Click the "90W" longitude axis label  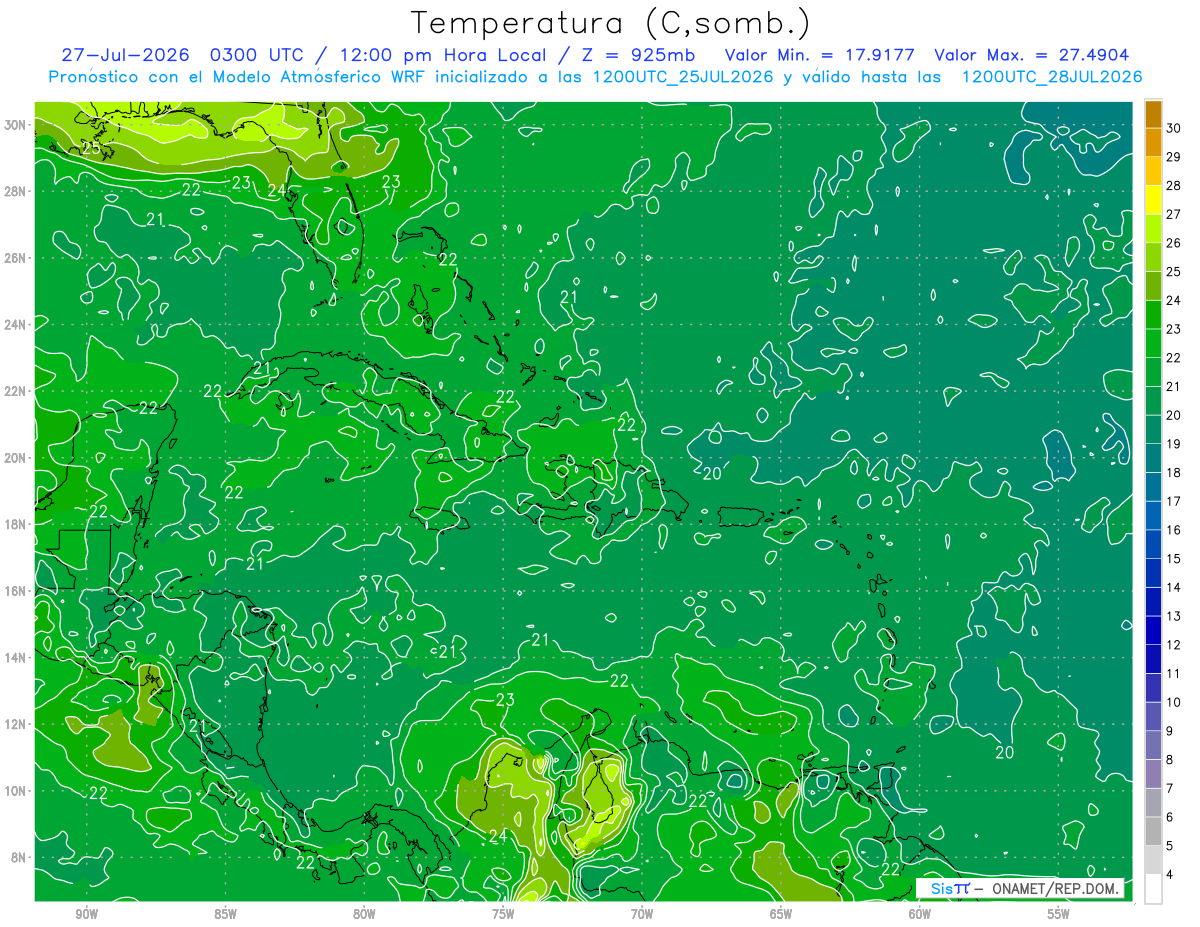coord(86,914)
